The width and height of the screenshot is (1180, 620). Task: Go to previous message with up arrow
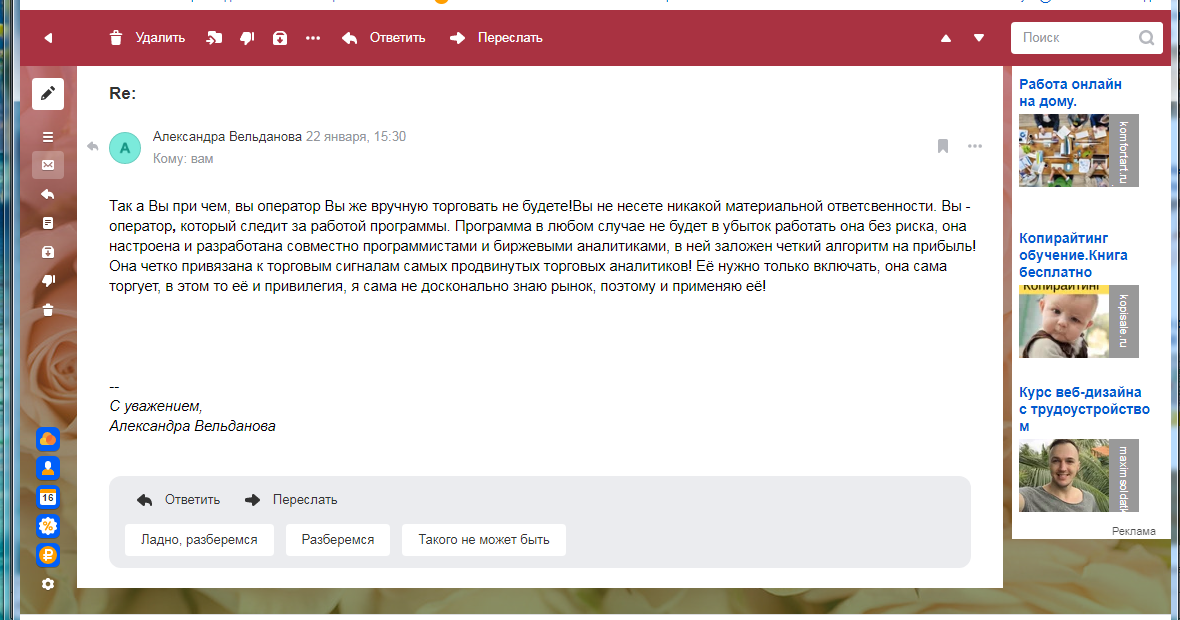coord(946,38)
